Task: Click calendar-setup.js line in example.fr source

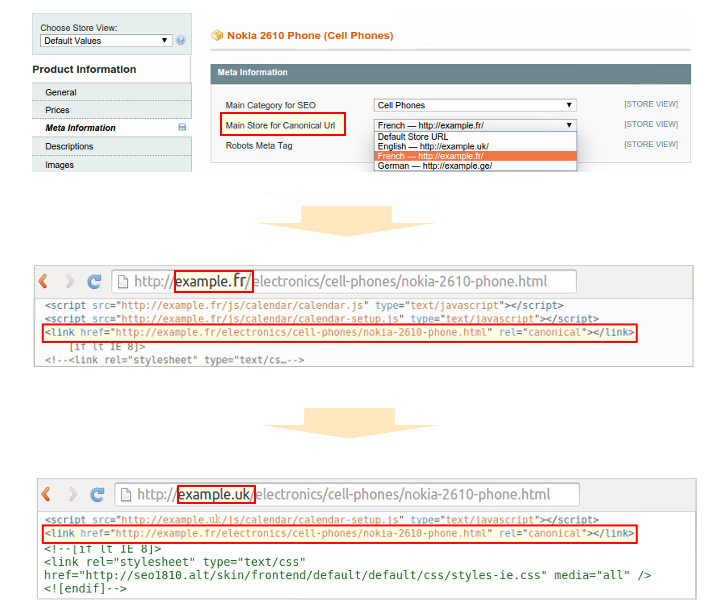Action: [x=321, y=318]
